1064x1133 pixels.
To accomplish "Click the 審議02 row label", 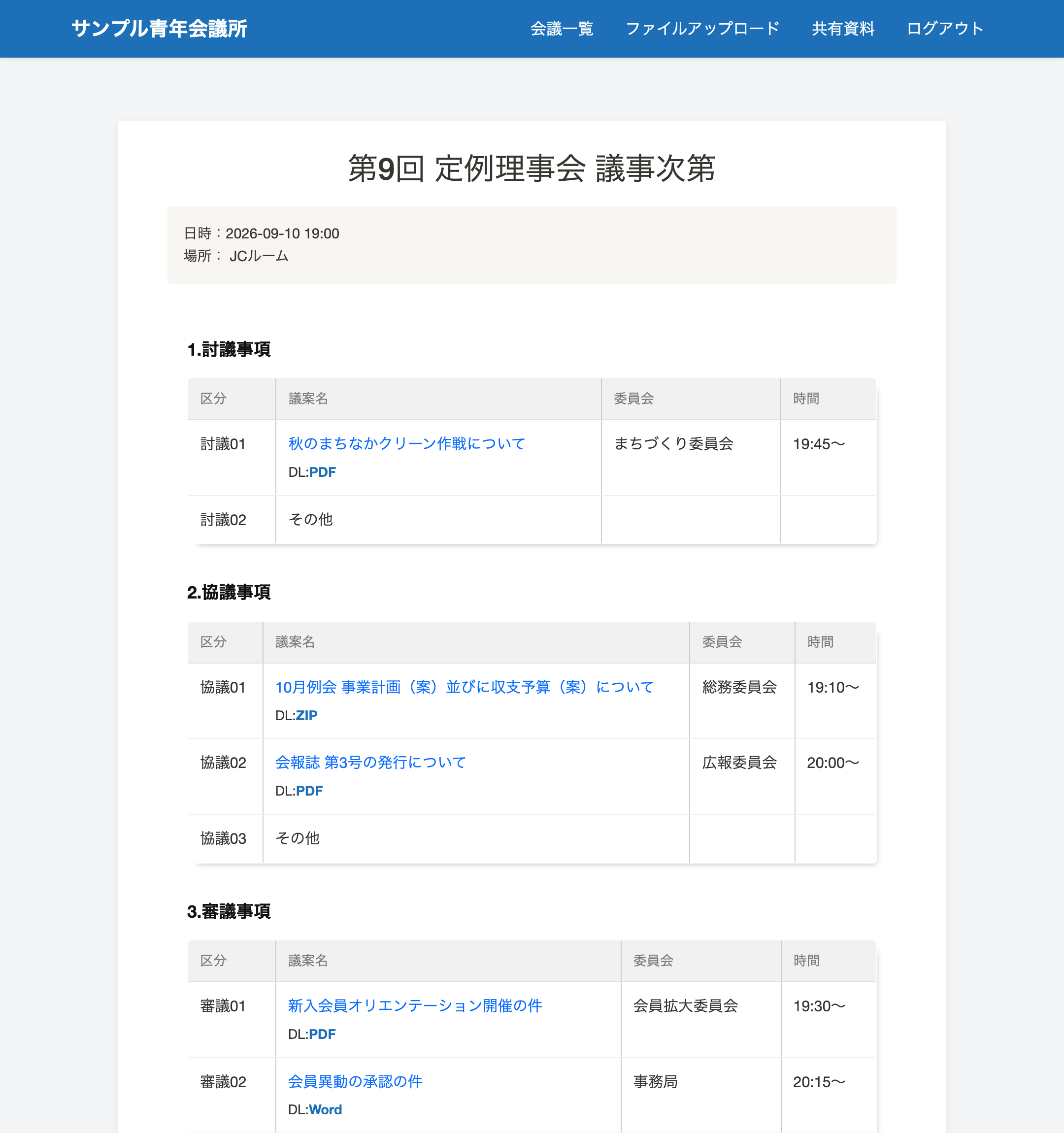I will tap(223, 1082).
